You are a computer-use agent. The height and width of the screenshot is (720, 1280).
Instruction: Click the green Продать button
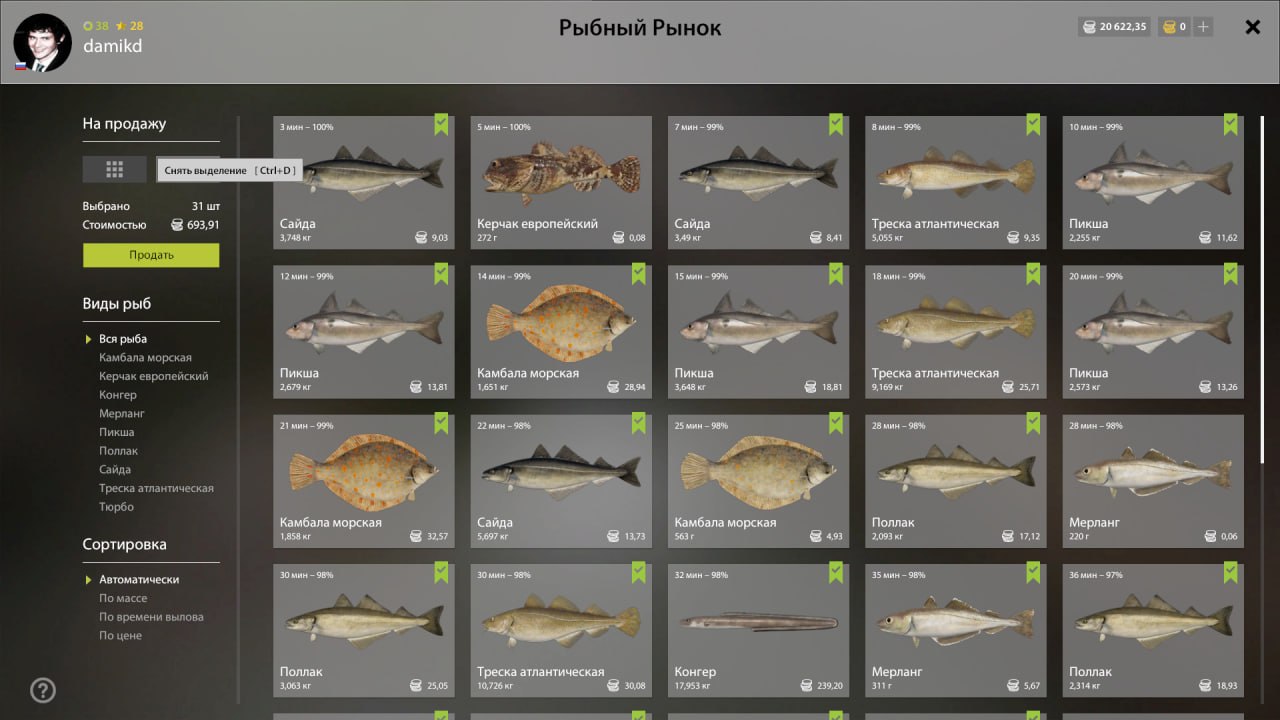point(151,255)
